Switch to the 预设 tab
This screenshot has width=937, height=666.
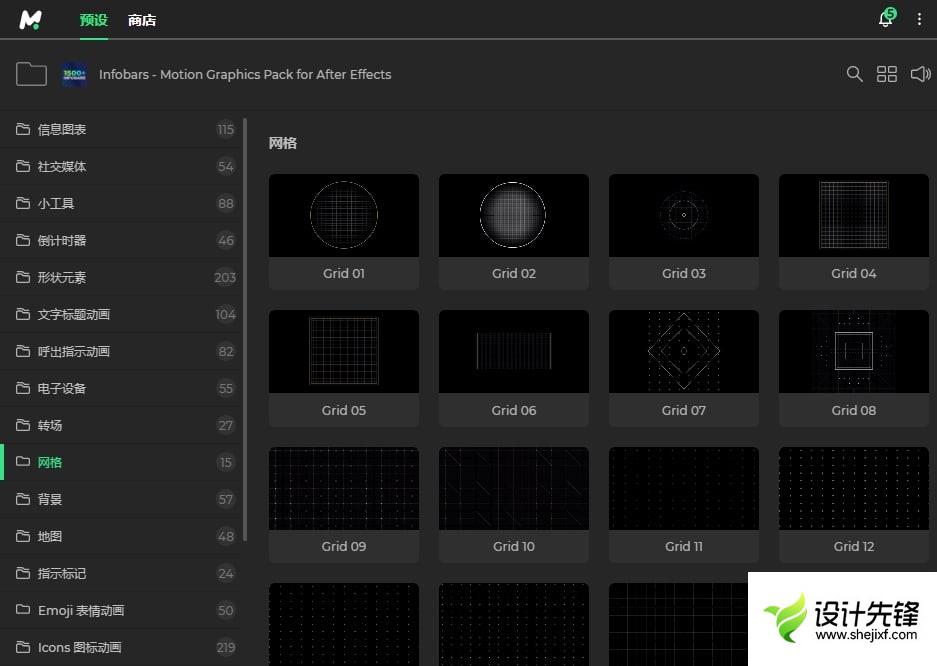point(93,20)
